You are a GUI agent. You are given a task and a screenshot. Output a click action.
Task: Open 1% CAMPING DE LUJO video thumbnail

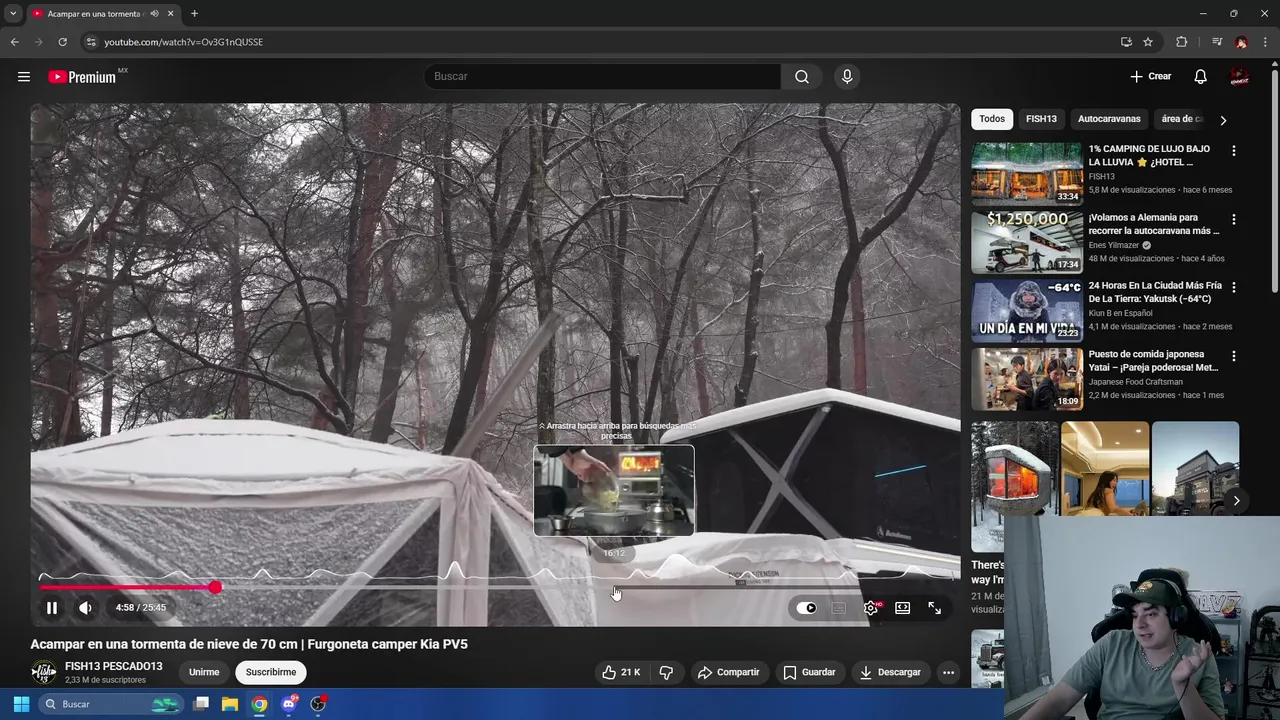[x=1027, y=173]
